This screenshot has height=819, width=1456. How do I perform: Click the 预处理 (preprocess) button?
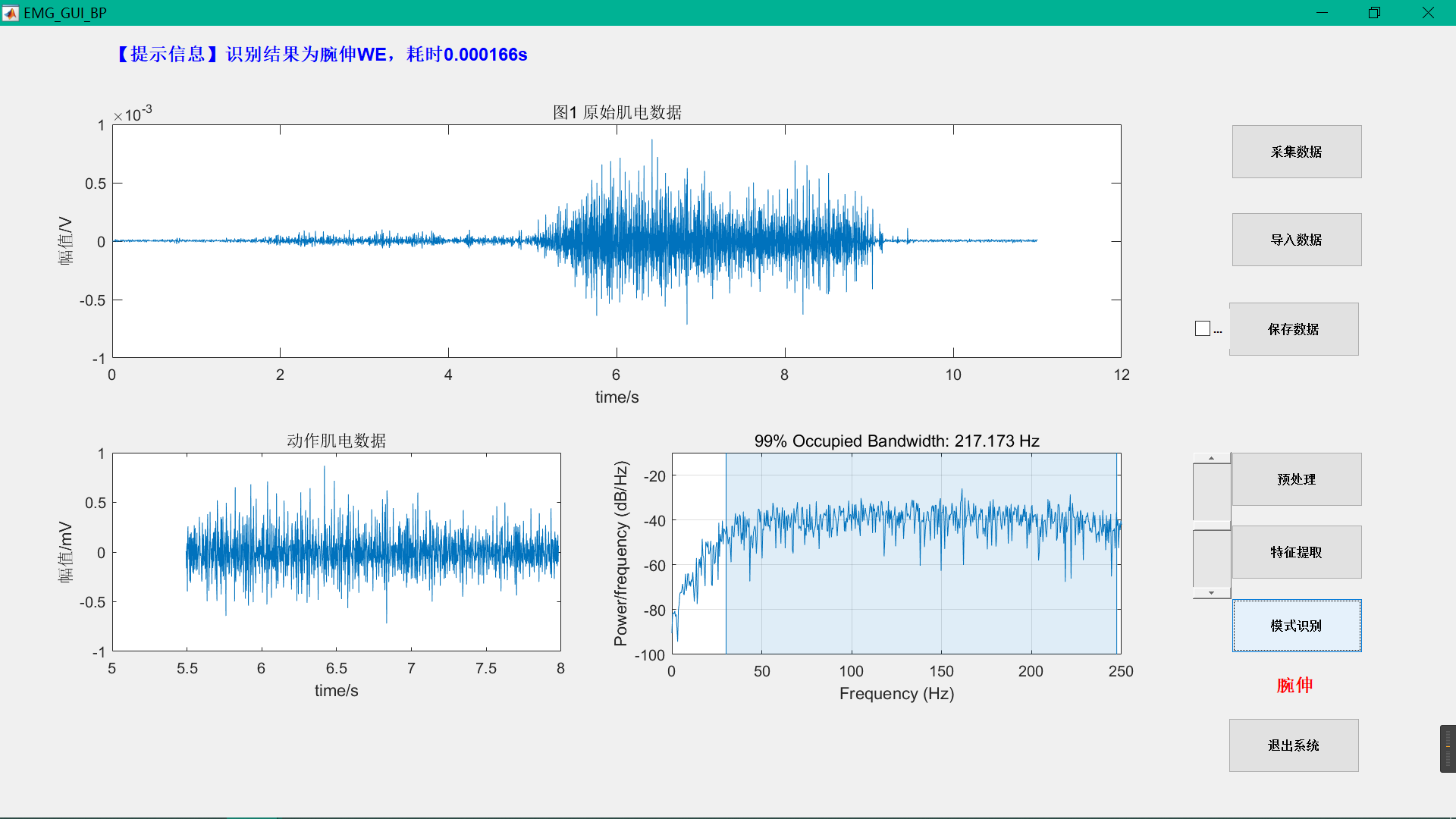(1296, 479)
